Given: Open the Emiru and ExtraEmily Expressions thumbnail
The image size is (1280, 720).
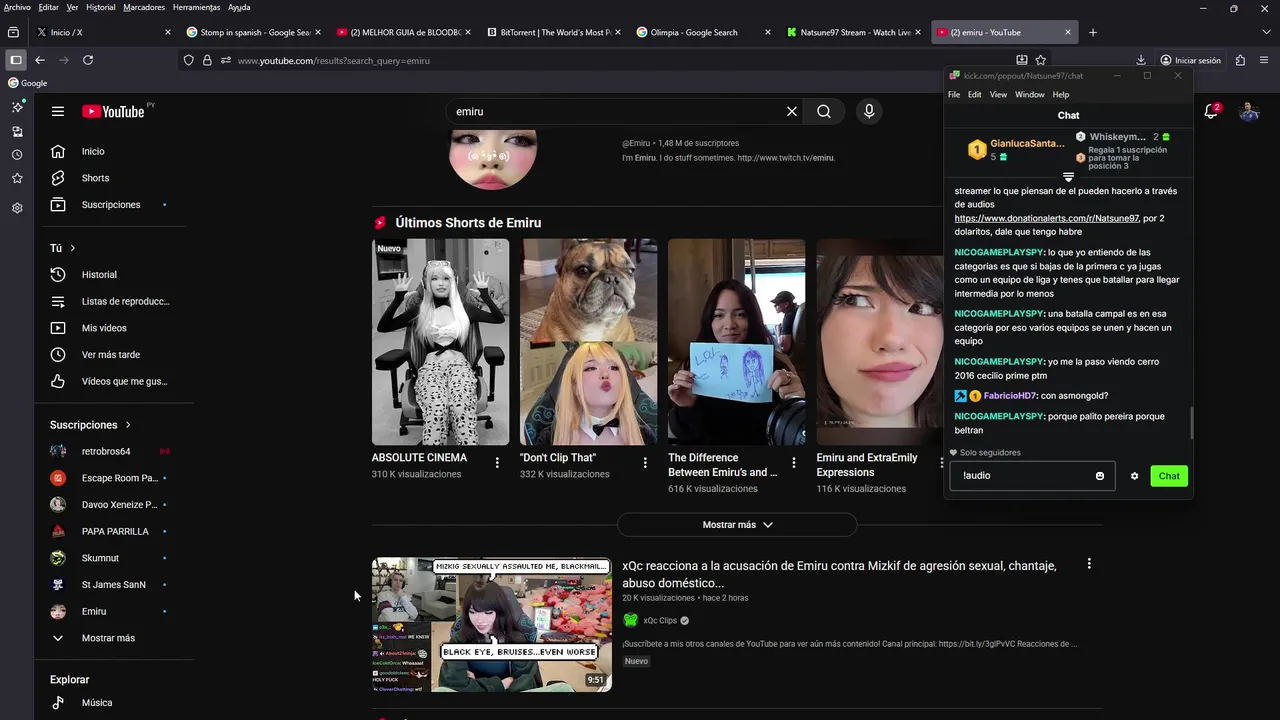Looking at the screenshot, I should point(880,342).
